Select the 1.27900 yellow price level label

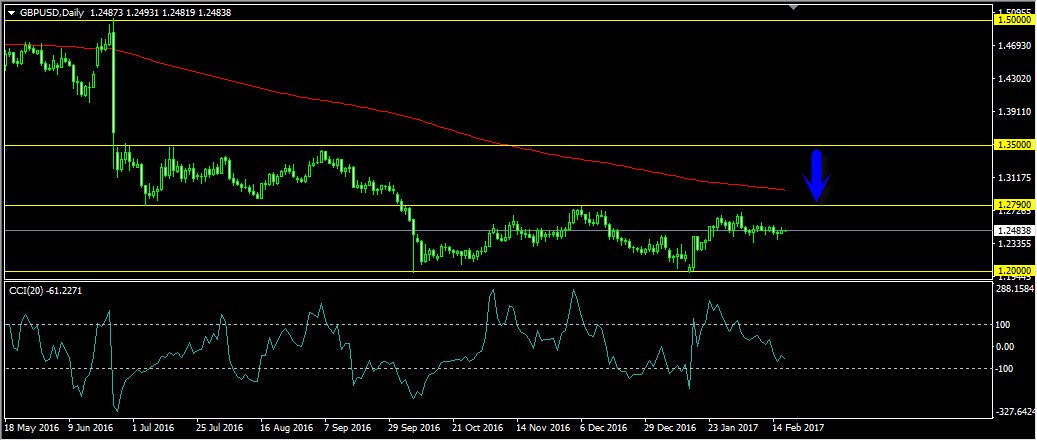pos(1014,205)
